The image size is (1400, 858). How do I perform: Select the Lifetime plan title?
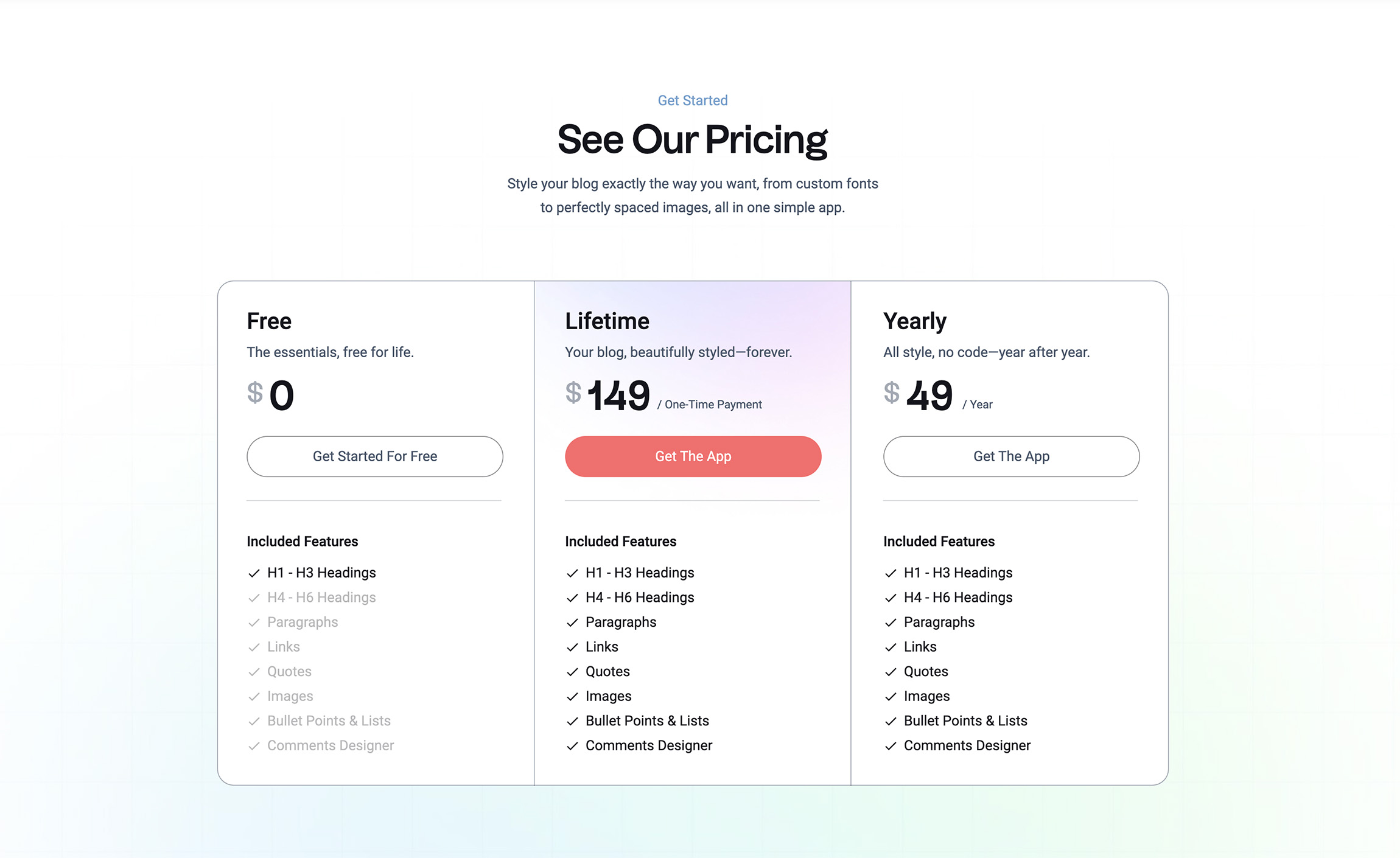[x=607, y=321]
